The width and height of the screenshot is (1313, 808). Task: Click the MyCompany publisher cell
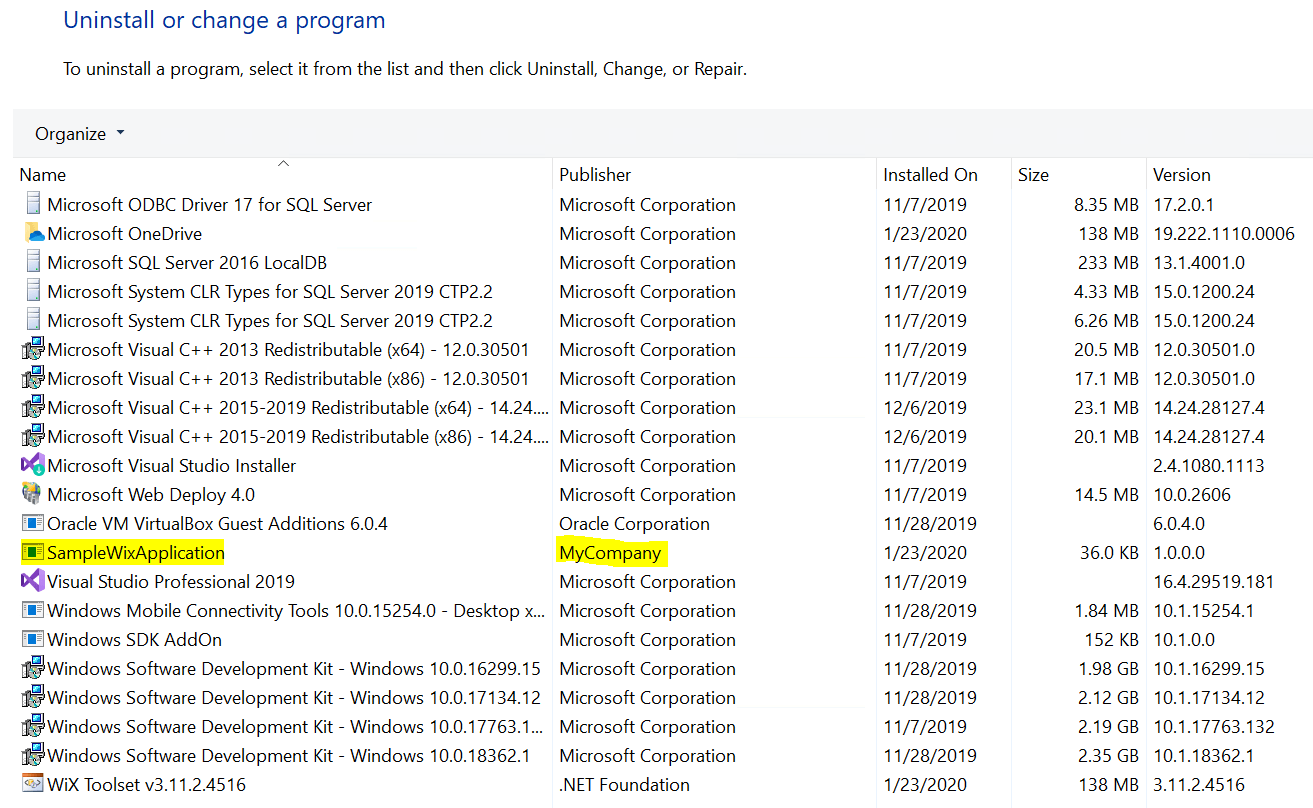point(610,553)
